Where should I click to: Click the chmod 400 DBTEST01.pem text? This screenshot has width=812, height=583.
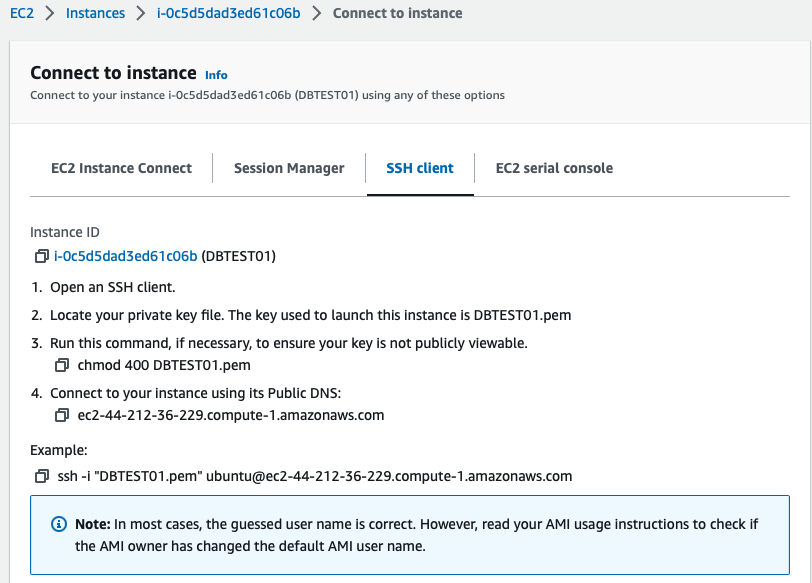tap(164, 366)
